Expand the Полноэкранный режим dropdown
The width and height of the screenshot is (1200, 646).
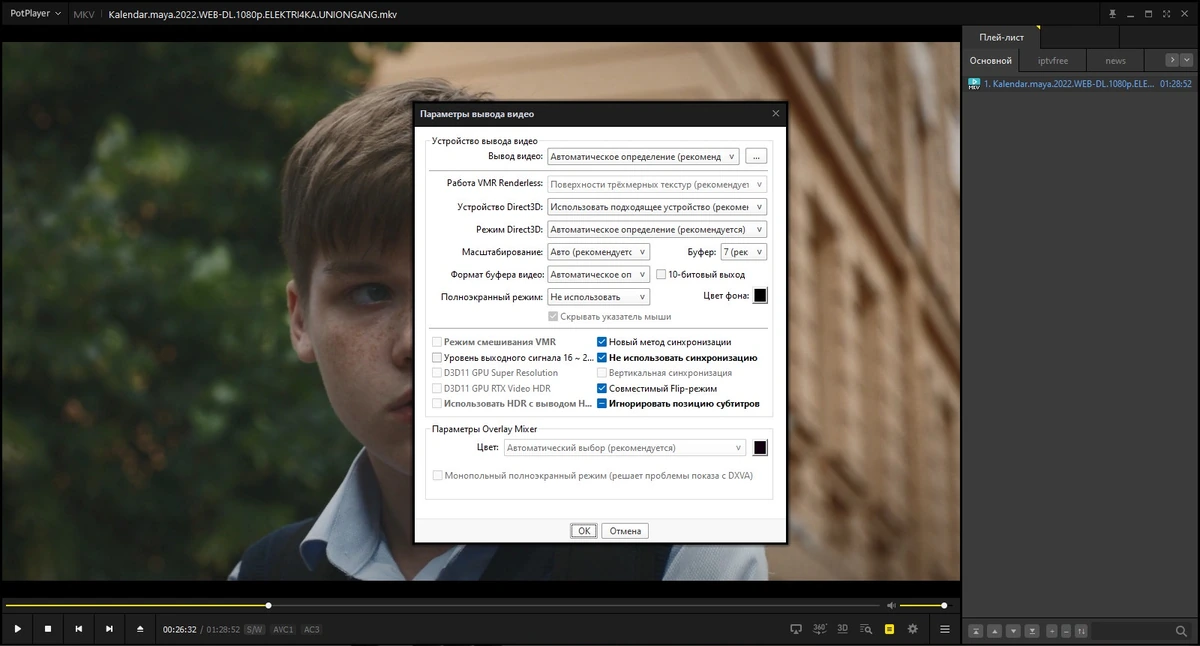599,297
